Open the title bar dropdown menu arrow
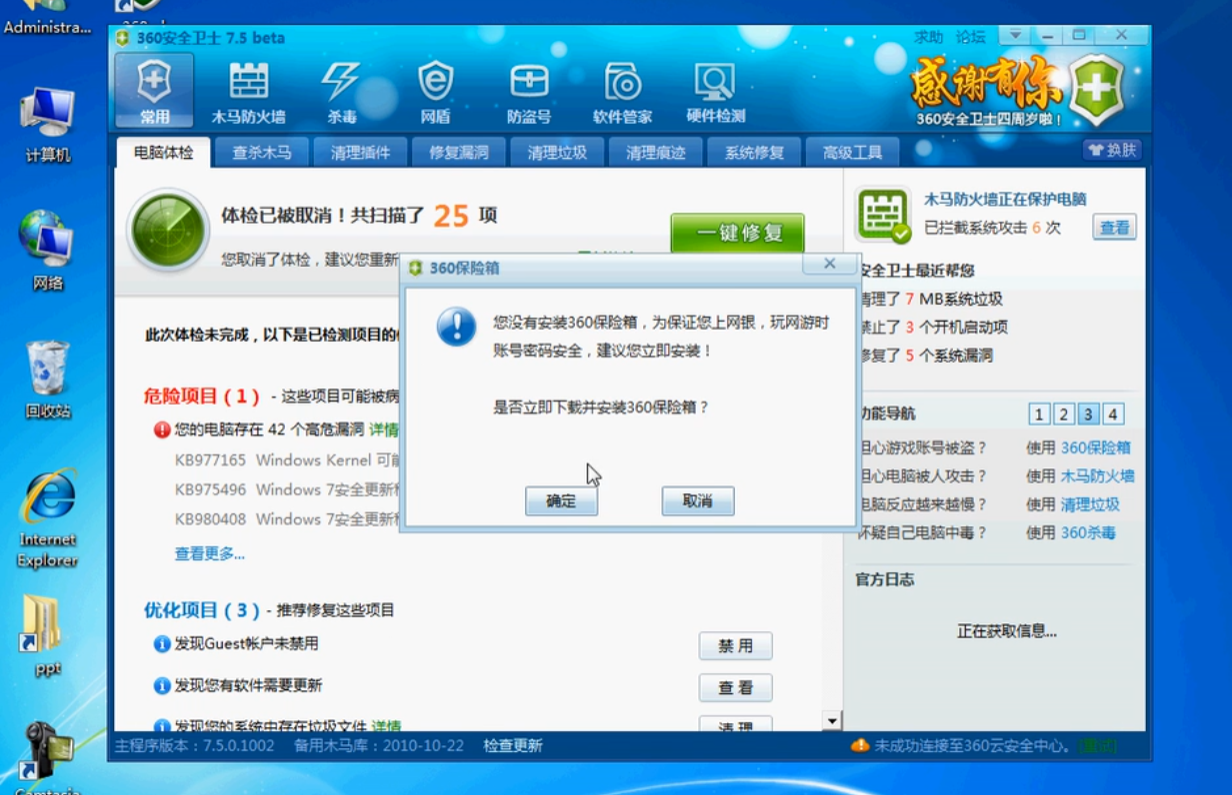Image resolution: width=1232 pixels, height=795 pixels. [x=1016, y=35]
